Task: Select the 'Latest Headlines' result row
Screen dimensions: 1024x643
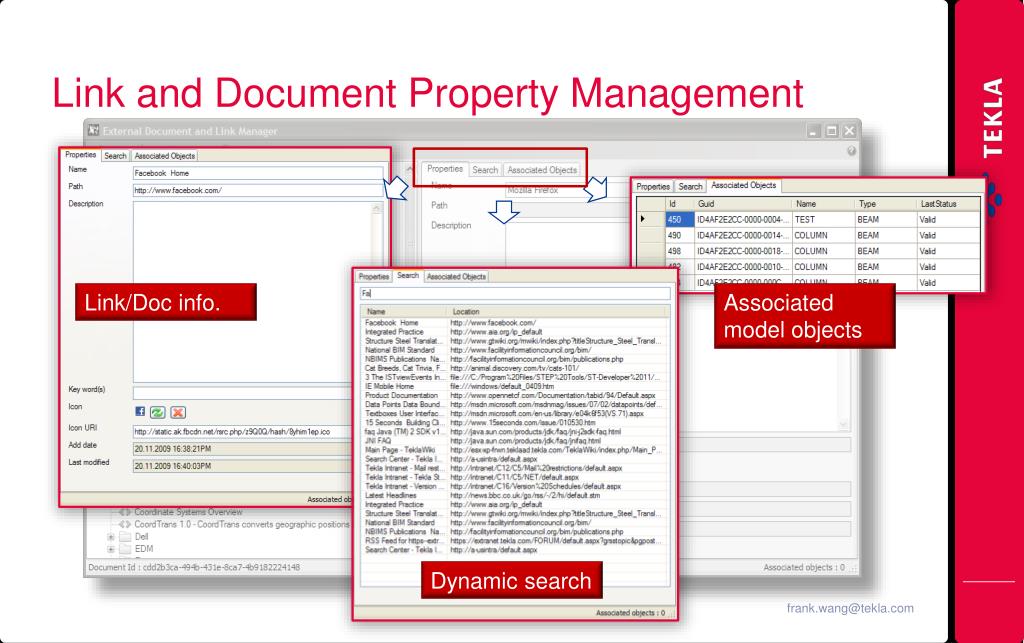Action: (515, 495)
